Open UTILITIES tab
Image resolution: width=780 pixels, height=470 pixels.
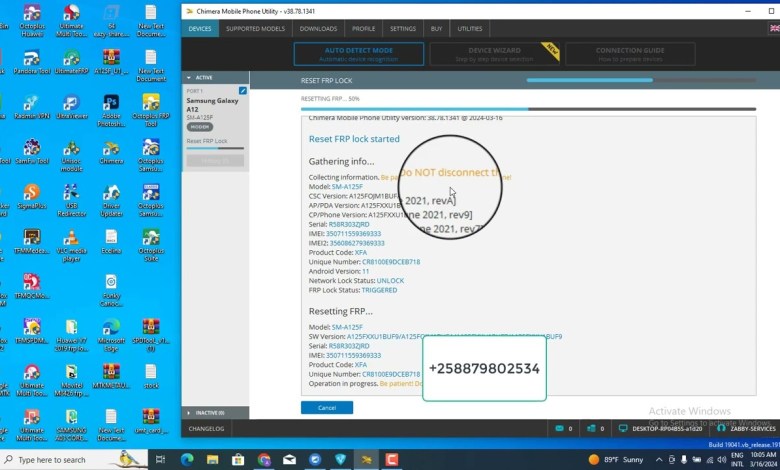tap(470, 29)
